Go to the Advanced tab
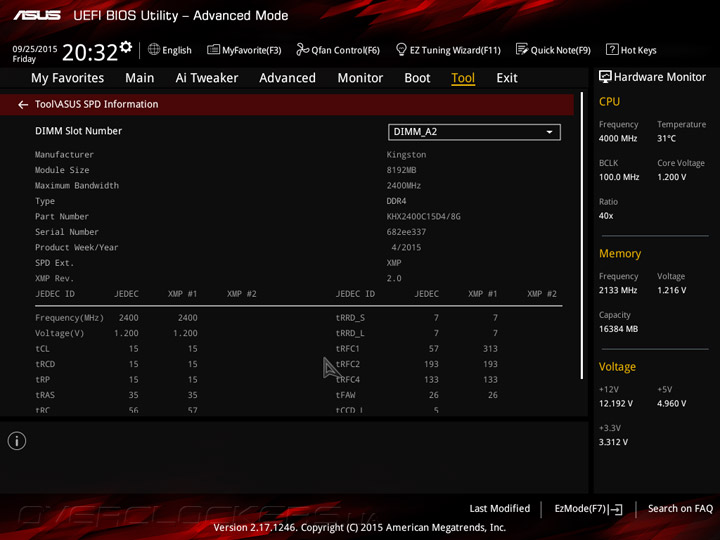Screen dimensions: 720x540 click(287, 78)
